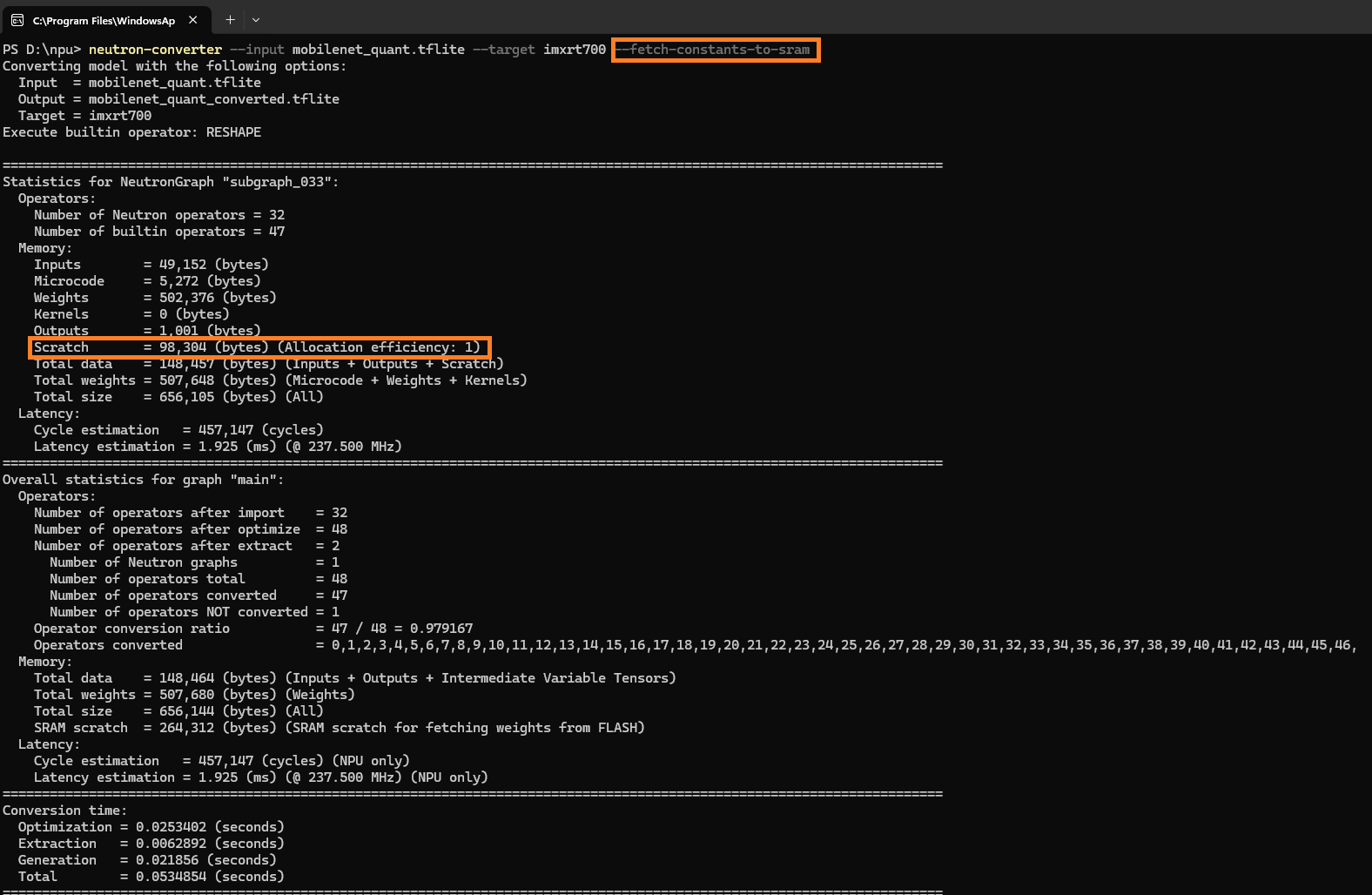The image size is (1372, 895).
Task: Click the Kernels = 0 (bytes) line
Action: [131, 314]
